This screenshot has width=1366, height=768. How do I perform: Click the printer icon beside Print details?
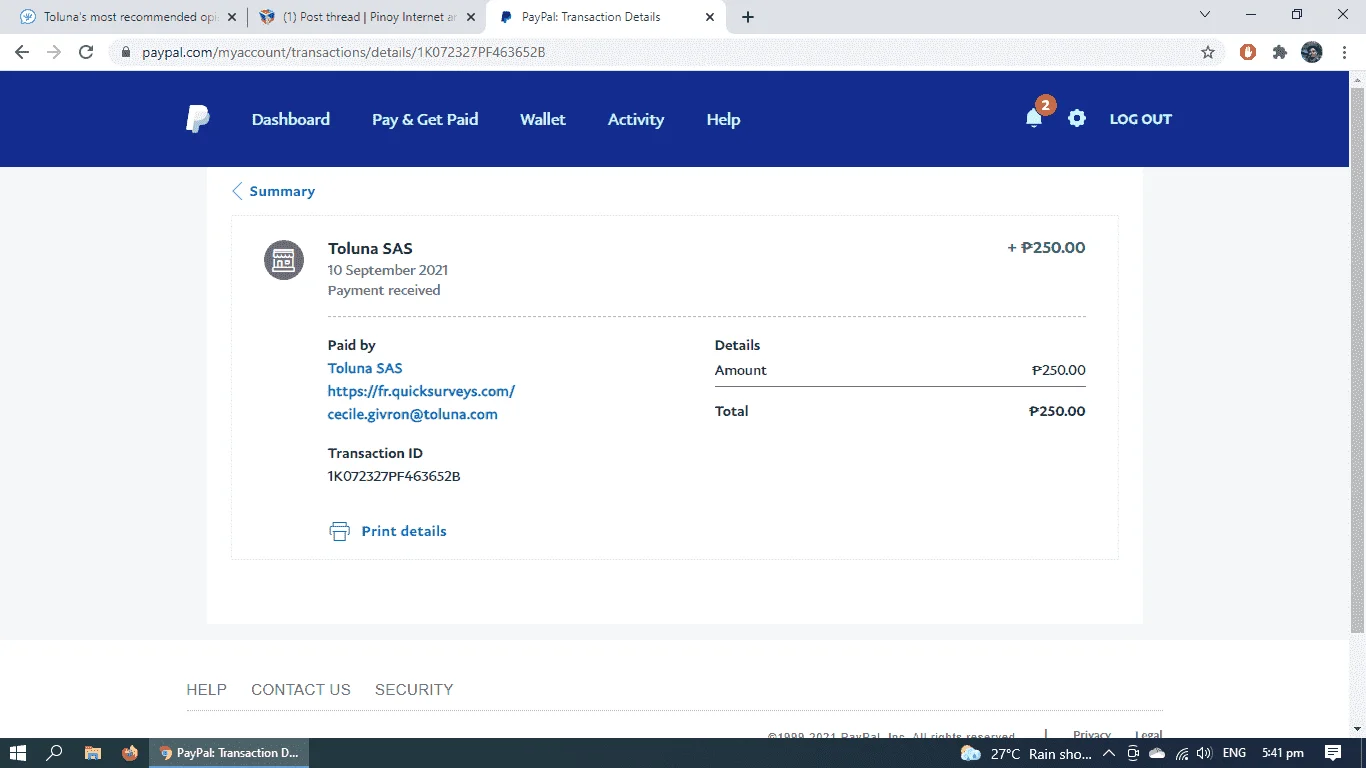coord(340,531)
